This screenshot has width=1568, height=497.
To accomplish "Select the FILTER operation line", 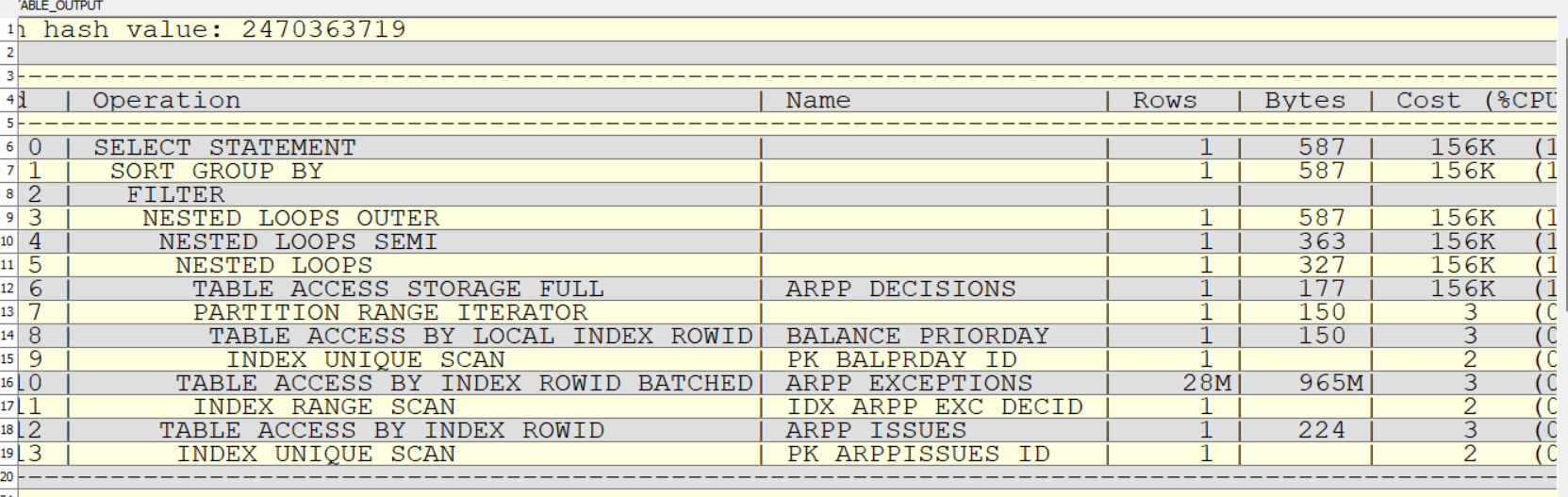I will (175, 194).
